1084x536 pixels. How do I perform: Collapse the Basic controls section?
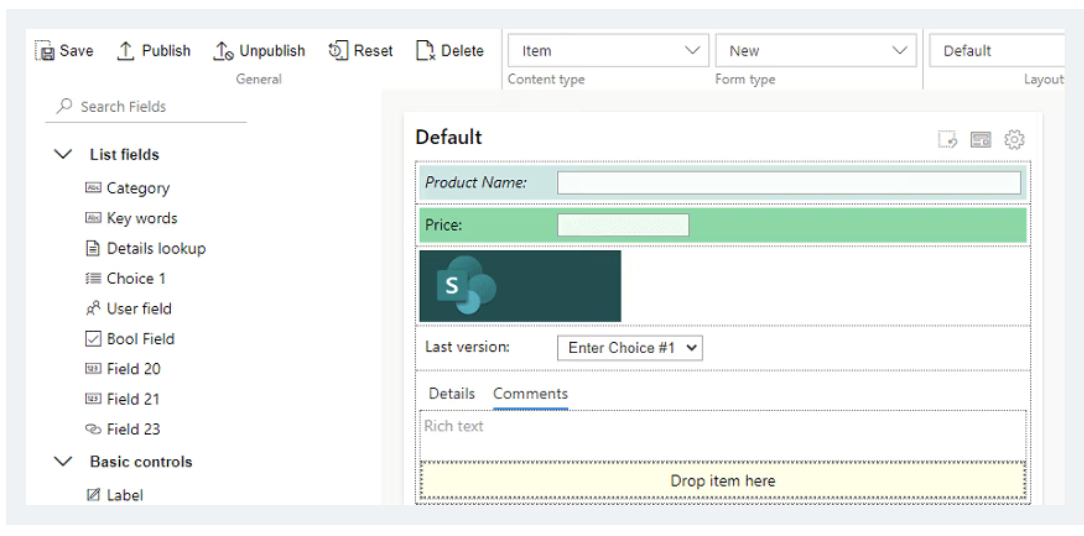(x=63, y=461)
